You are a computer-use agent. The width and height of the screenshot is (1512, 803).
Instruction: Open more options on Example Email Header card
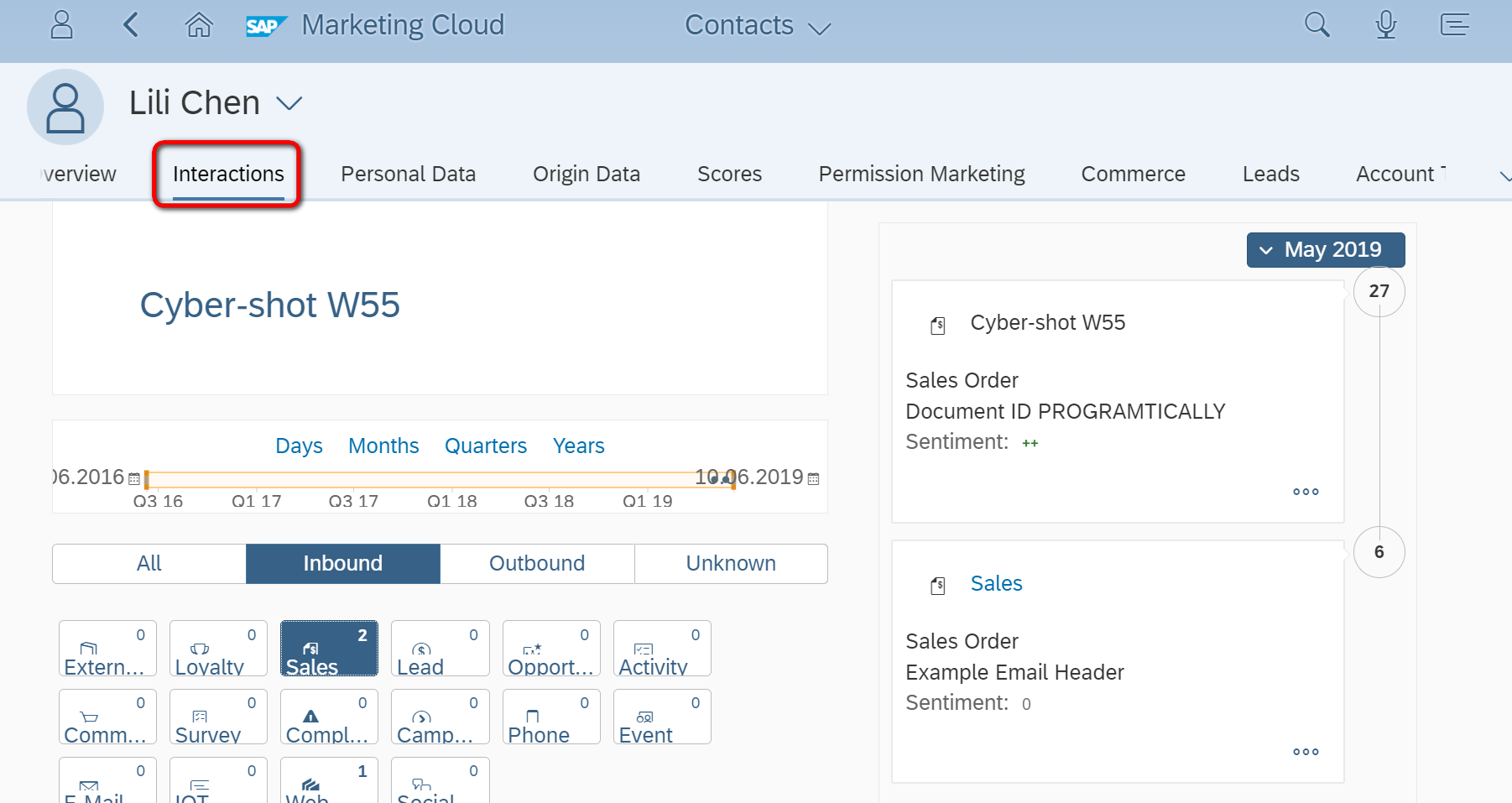[1306, 752]
